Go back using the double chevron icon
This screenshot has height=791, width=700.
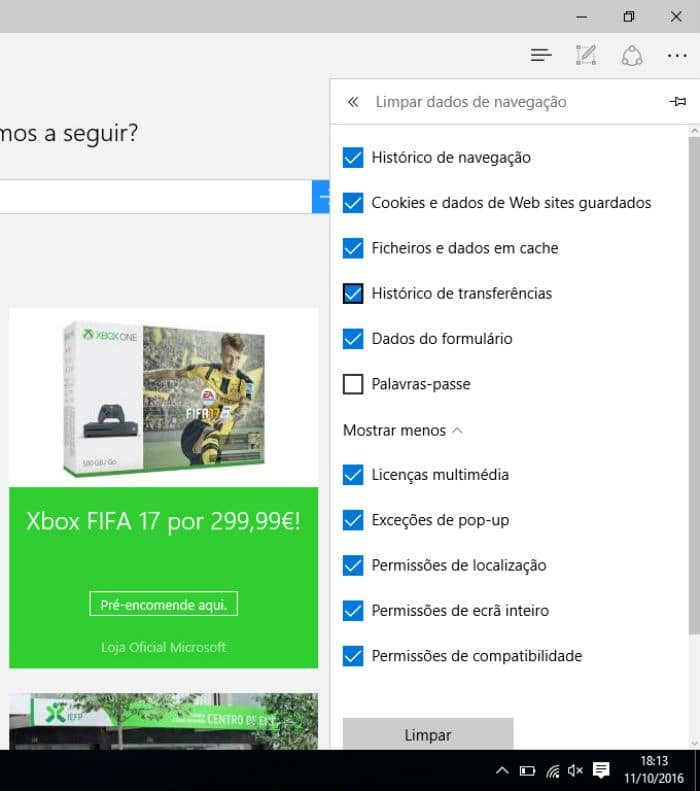pyautogui.click(x=353, y=102)
